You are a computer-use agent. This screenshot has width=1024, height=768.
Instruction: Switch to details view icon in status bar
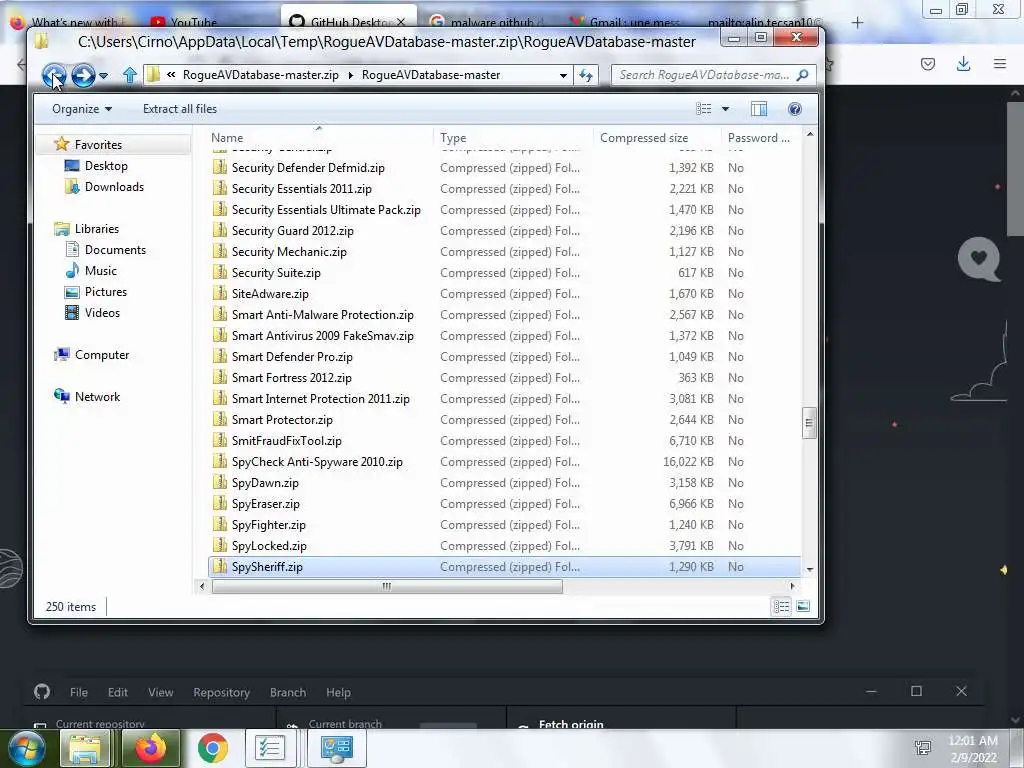[x=781, y=607]
